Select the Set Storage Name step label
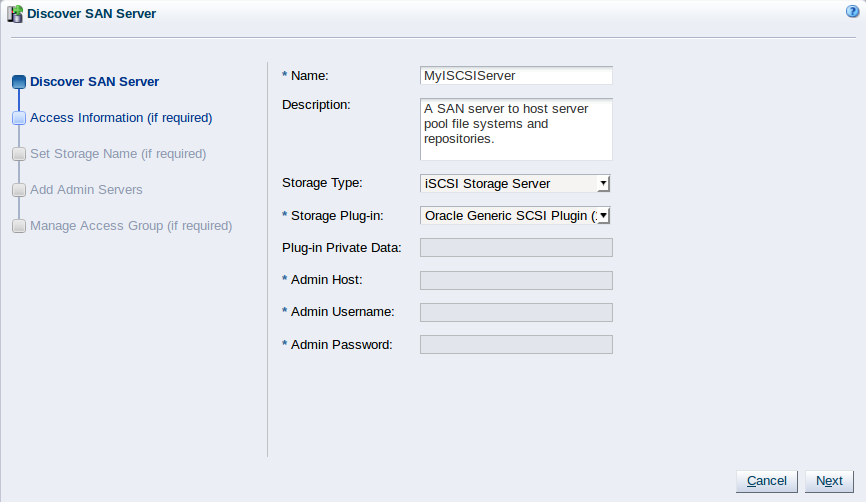This screenshot has width=866, height=502. pyautogui.click(x=118, y=154)
